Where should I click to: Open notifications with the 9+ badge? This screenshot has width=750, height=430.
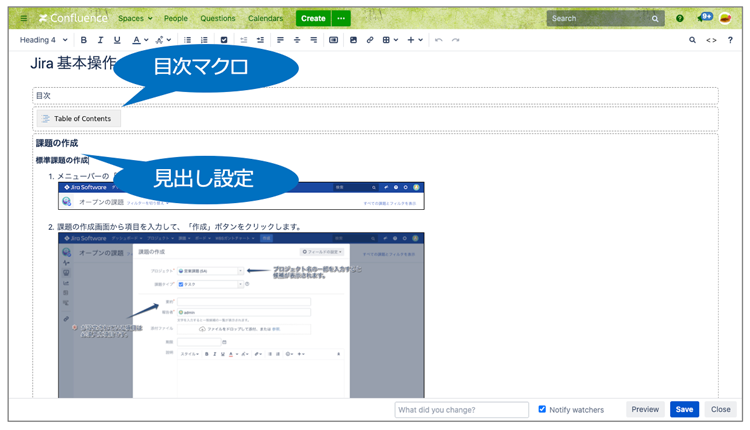[705, 18]
